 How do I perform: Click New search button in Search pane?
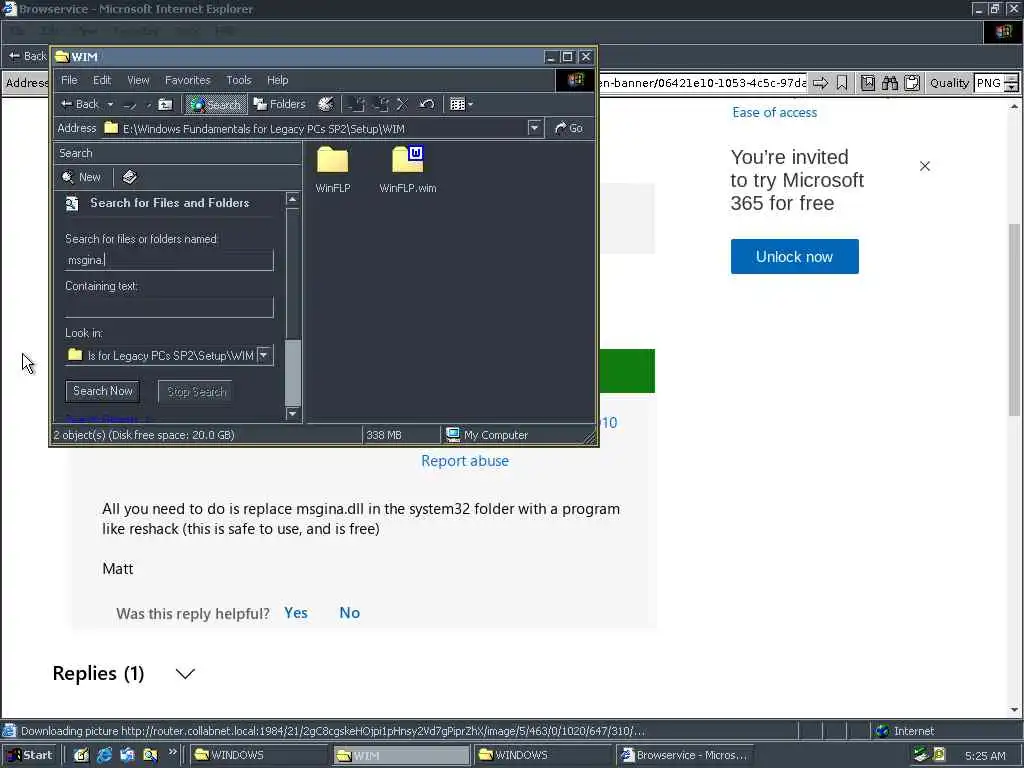(82, 177)
